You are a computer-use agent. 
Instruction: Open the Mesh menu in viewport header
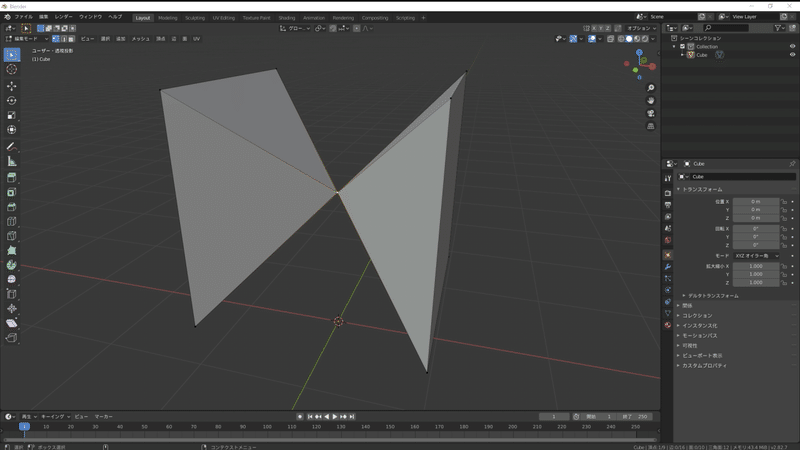(x=140, y=39)
